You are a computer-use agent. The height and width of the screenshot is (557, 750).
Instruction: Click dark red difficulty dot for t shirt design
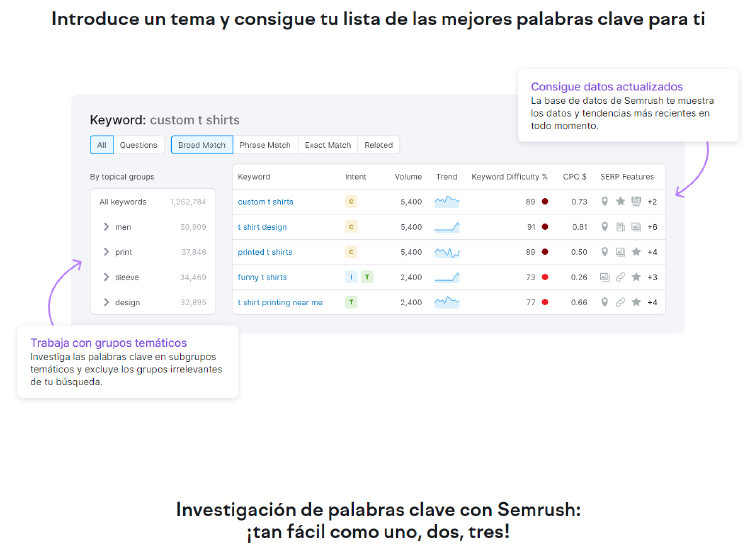545,227
